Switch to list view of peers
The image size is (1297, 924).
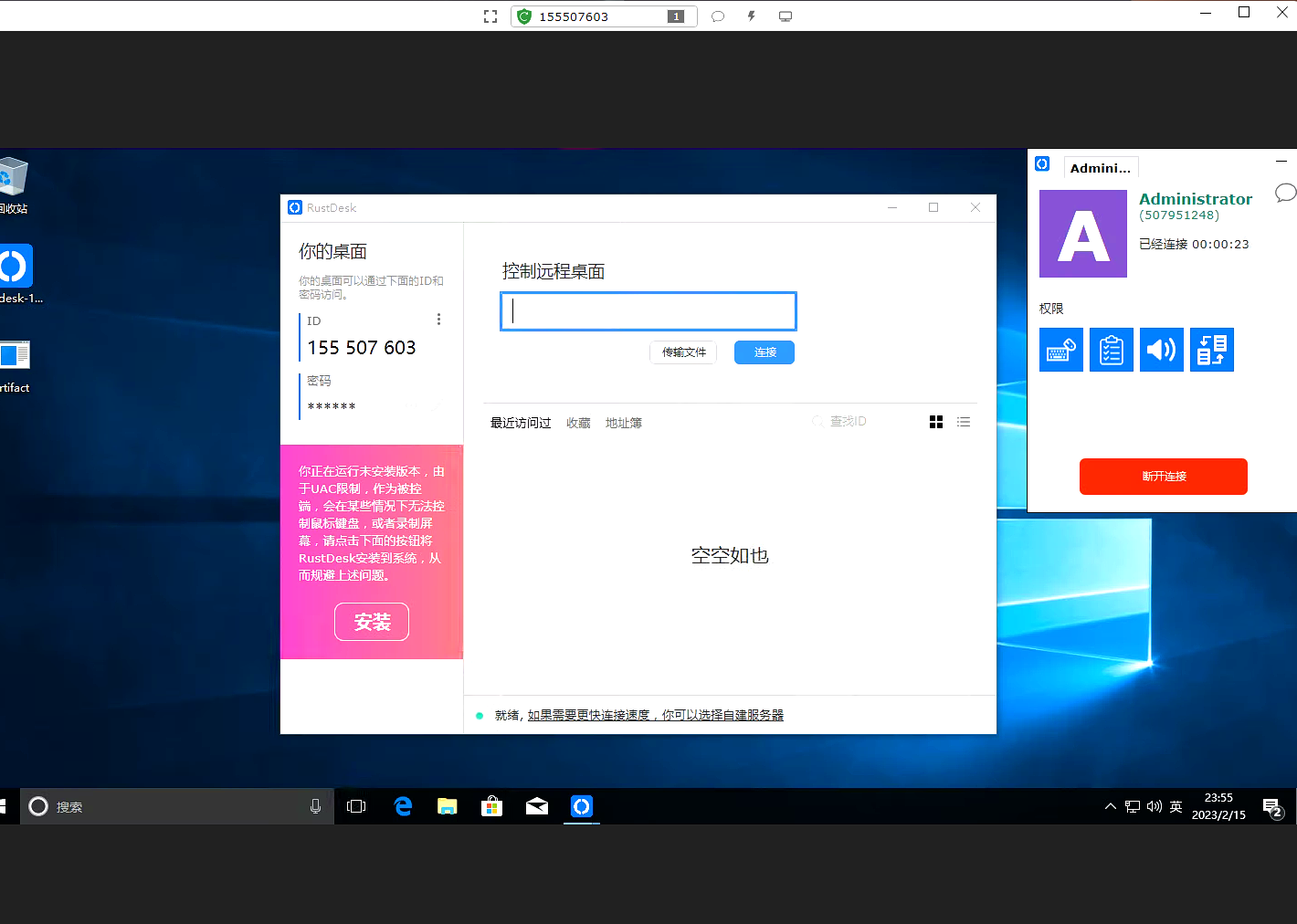point(964,422)
